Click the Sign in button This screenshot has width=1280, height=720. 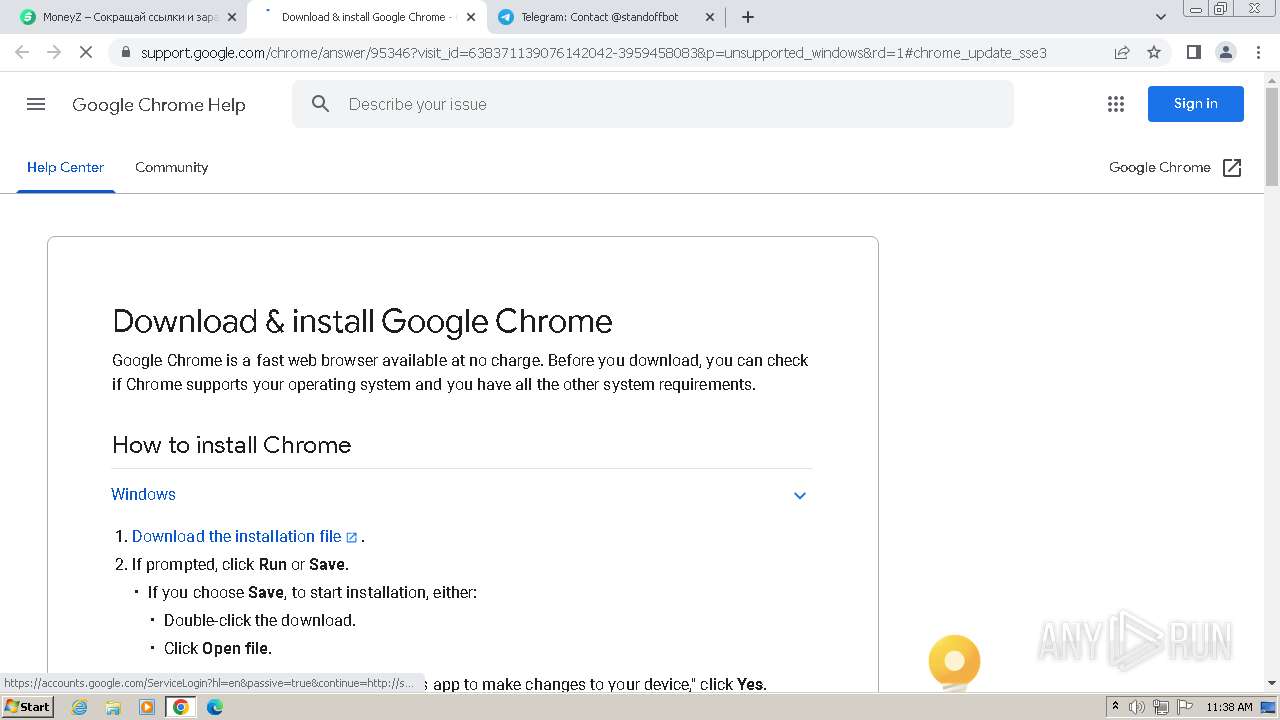click(1196, 104)
